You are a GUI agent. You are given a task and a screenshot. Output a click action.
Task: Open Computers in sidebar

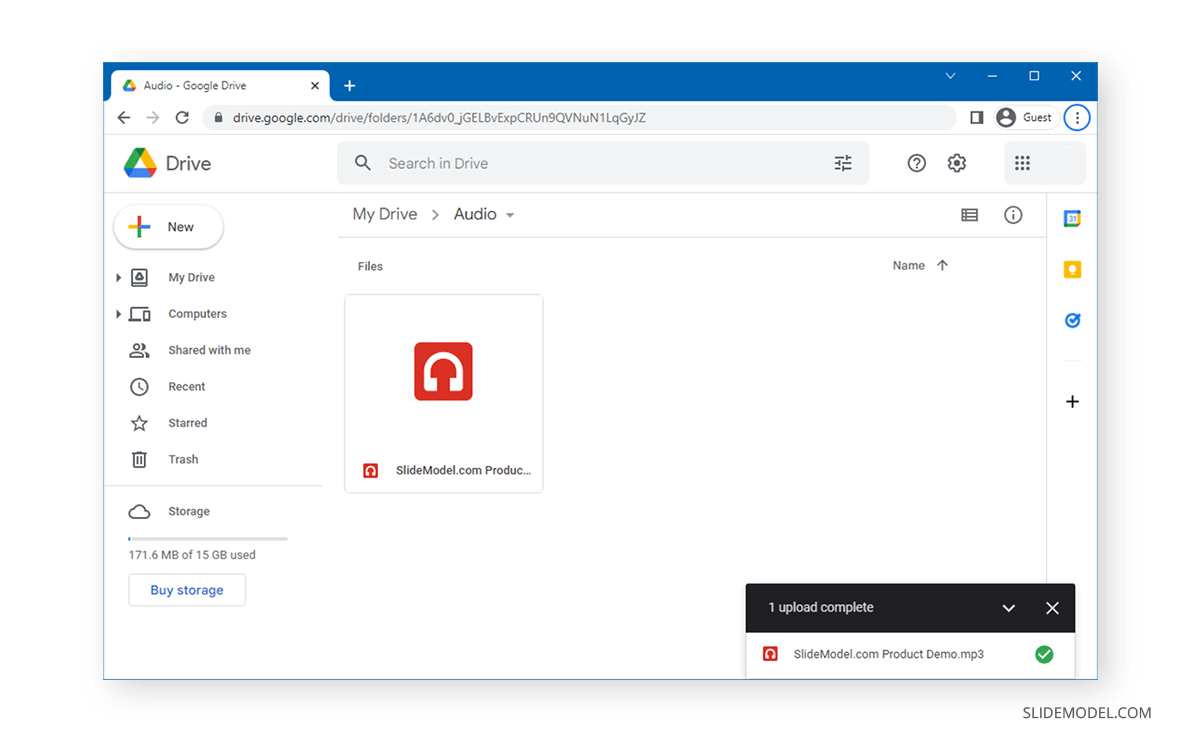(197, 314)
